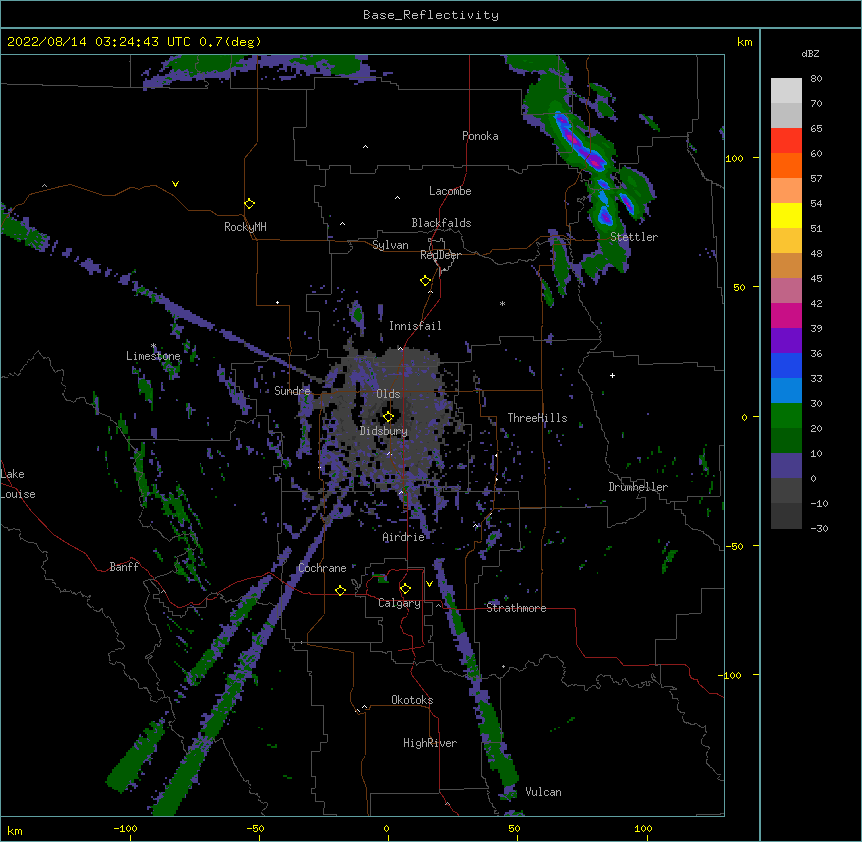Screen dimensions: 862x842
Task: Click the Stettler label
Action: click(x=634, y=237)
